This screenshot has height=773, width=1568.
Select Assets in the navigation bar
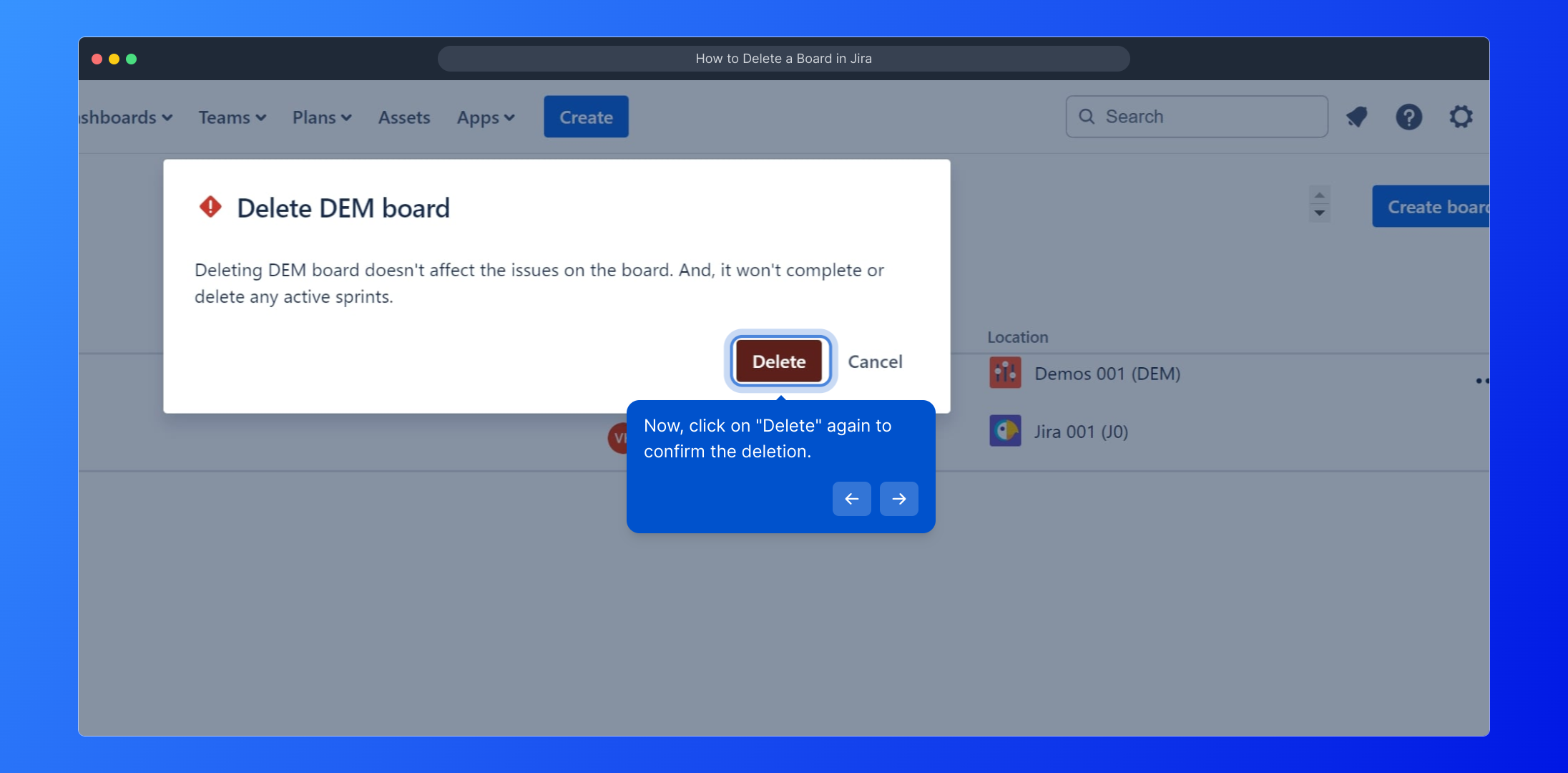click(x=404, y=117)
